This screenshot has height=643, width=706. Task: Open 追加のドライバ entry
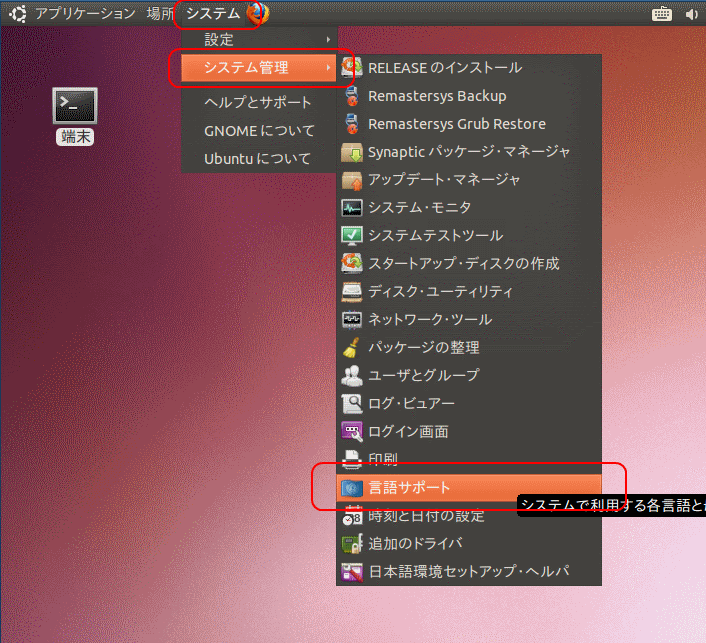469,544
